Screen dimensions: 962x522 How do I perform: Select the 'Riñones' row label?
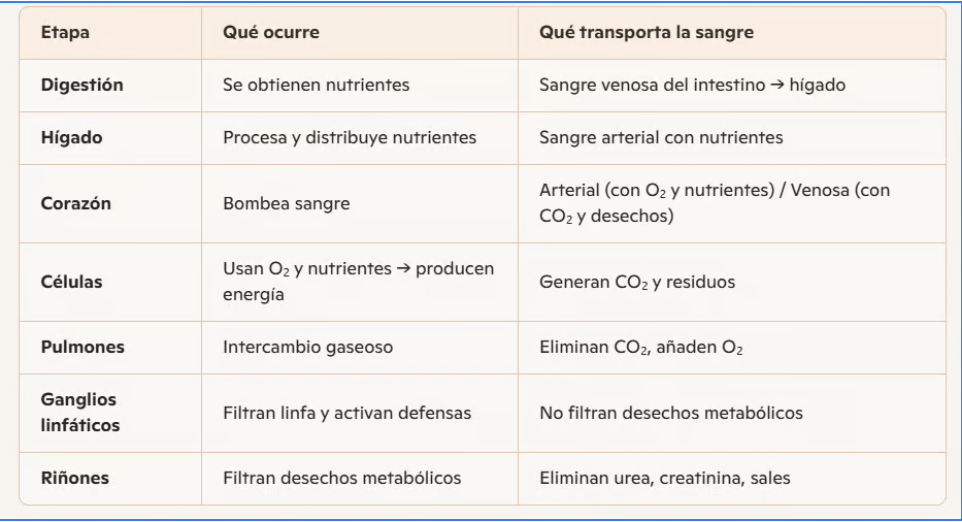pos(74,478)
